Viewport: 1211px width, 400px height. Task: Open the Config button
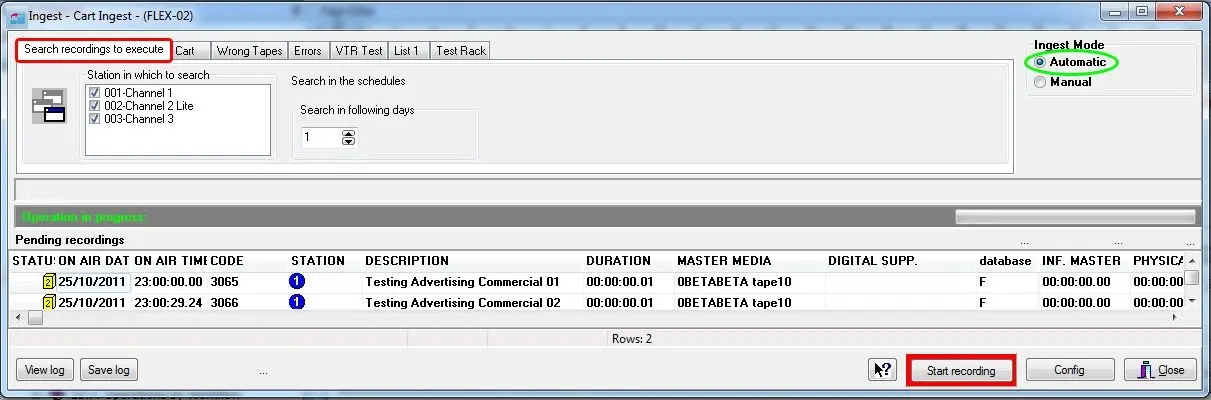[x=1069, y=370]
